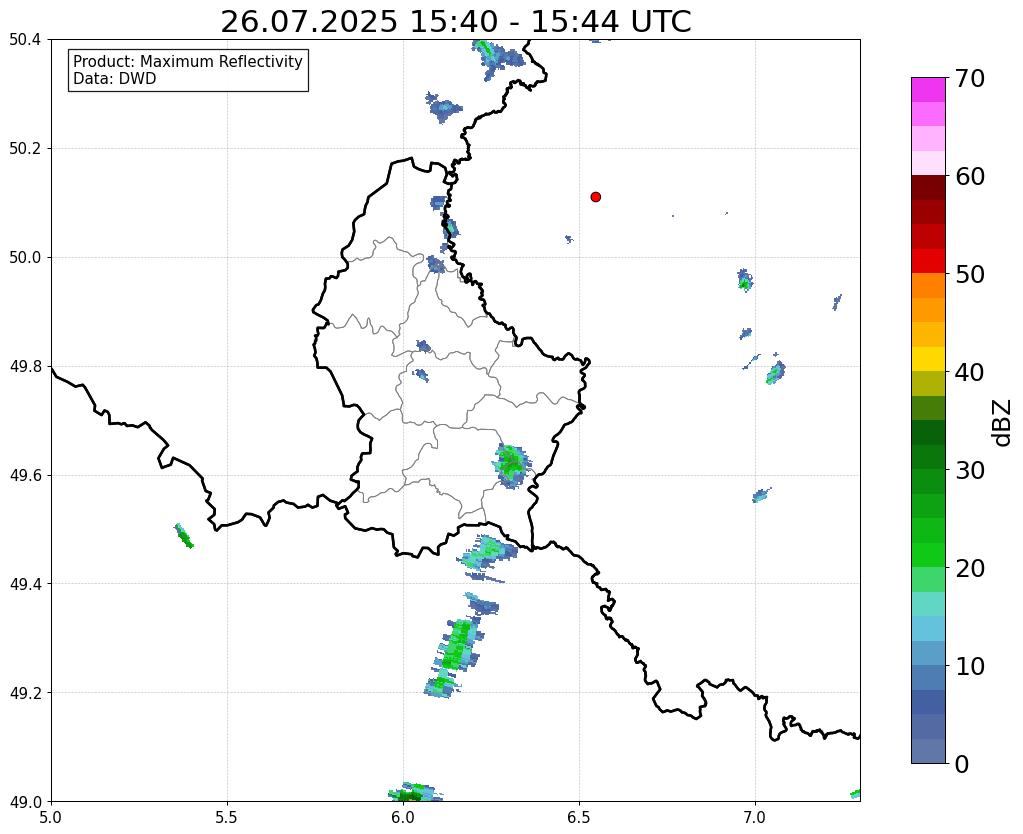Click the radar echo at bottom edge near 6.0
The height and width of the screenshot is (834, 1023).
tap(414, 792)
